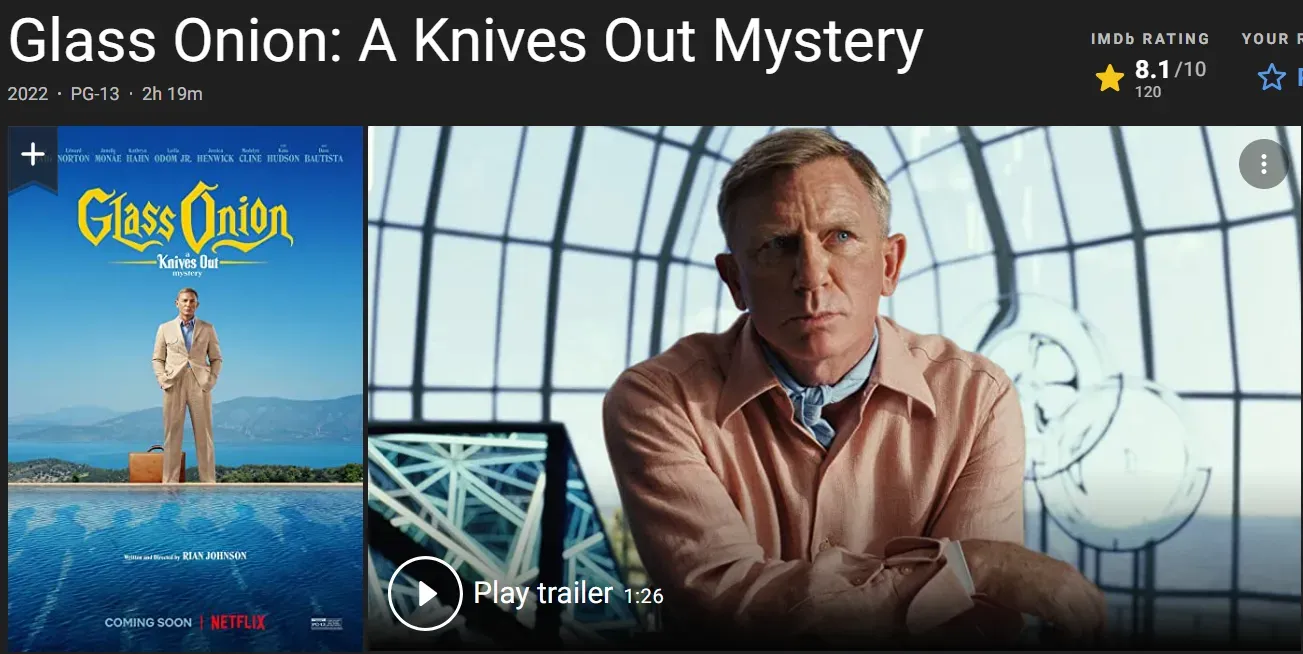
Task: Click the 8.1/10 IMDb rating score
Action: (1170, 70)
